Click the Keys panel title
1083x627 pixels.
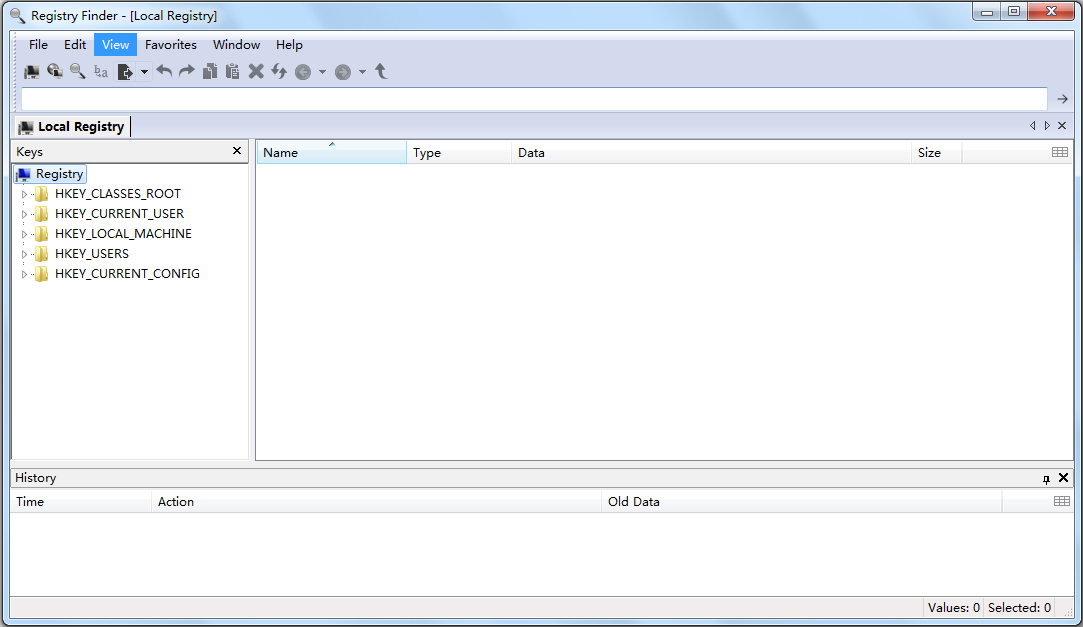pos(29,151)
